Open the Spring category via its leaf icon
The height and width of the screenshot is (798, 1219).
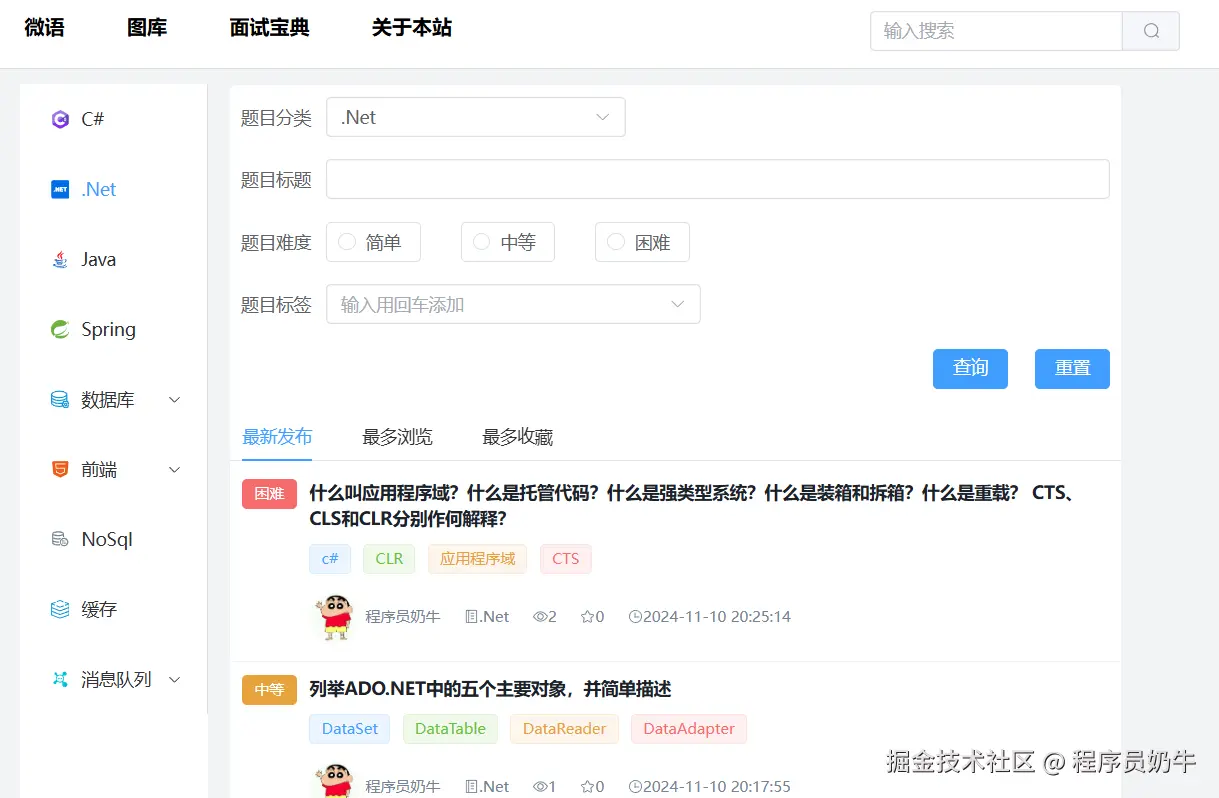pos(61,329)
